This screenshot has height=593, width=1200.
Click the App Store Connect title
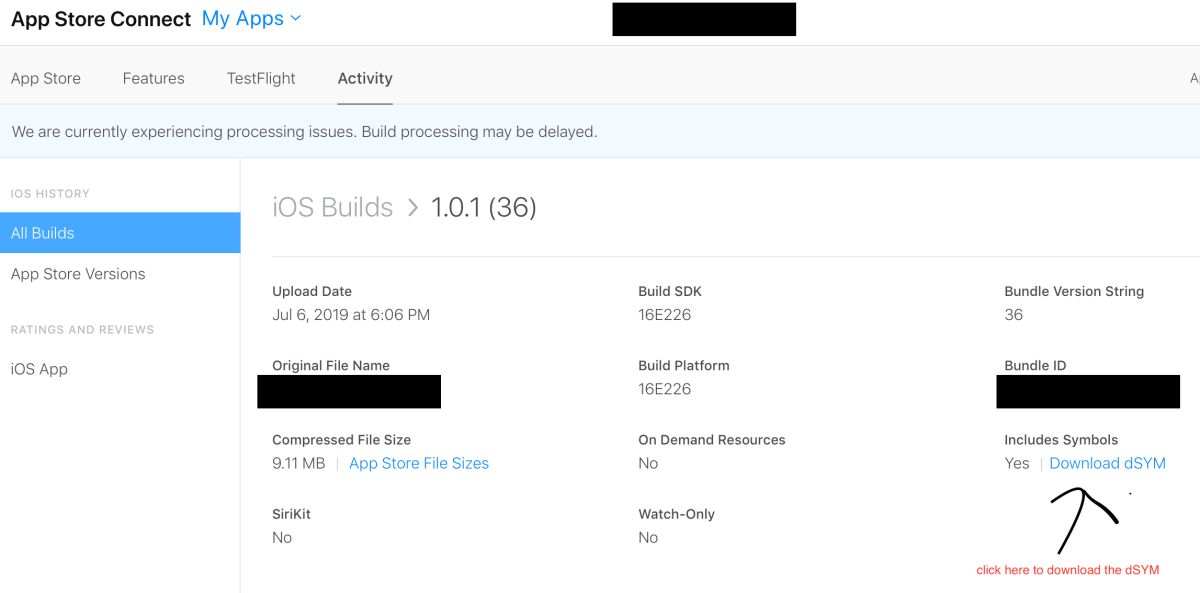(101, 20)
